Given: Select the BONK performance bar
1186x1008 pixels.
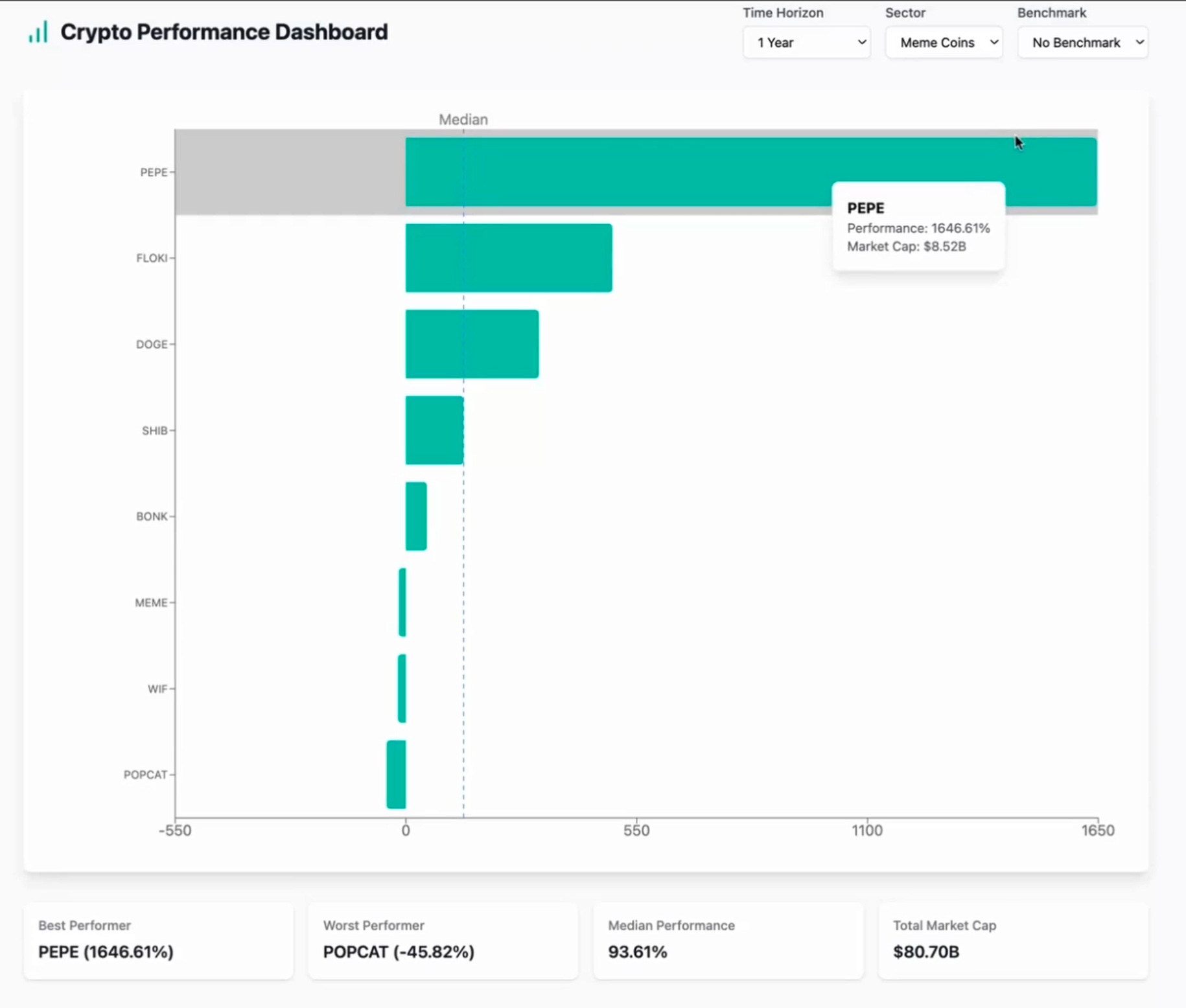Looking at the screenshot, I should (416, 516).
